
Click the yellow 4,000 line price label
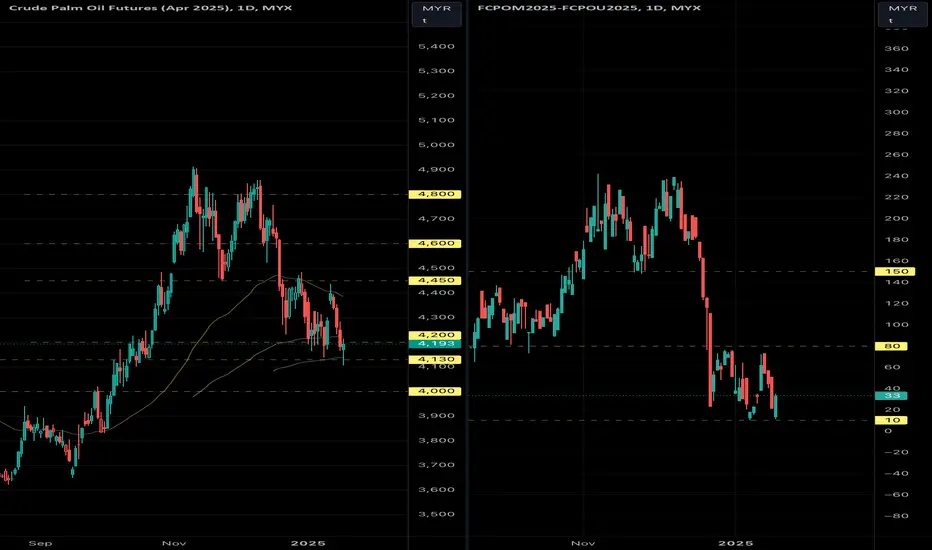435,391
